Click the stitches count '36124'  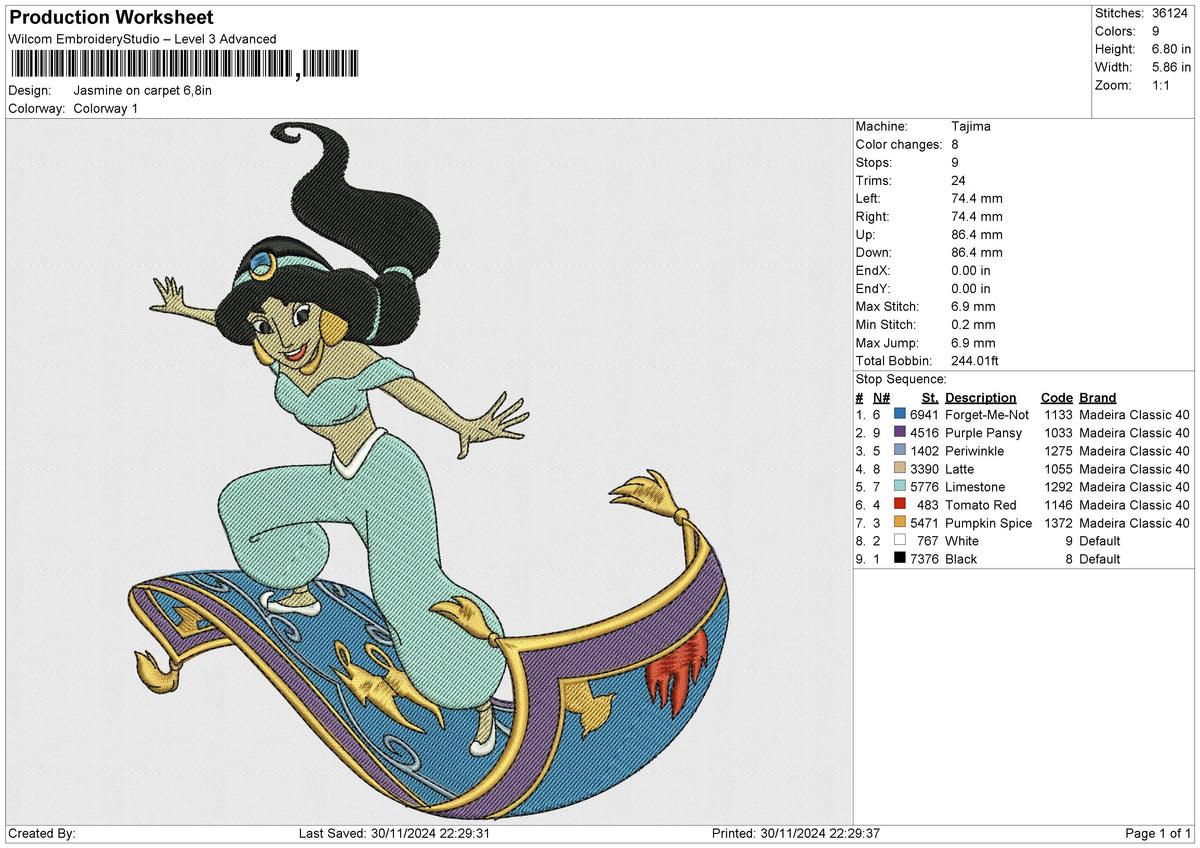tap(1171, 13)
